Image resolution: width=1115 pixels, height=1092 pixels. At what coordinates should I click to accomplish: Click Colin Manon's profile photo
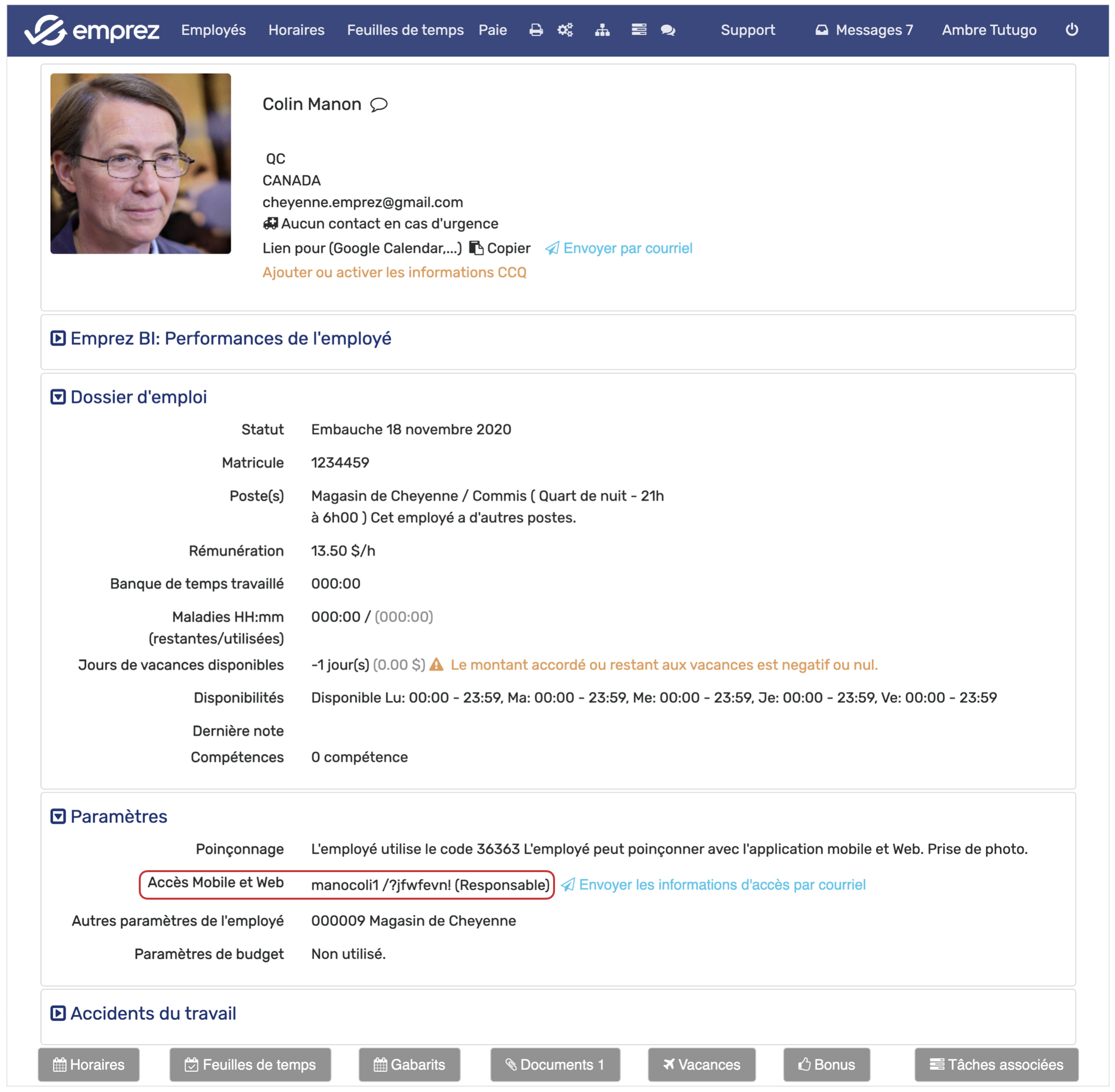coord(141,163)
